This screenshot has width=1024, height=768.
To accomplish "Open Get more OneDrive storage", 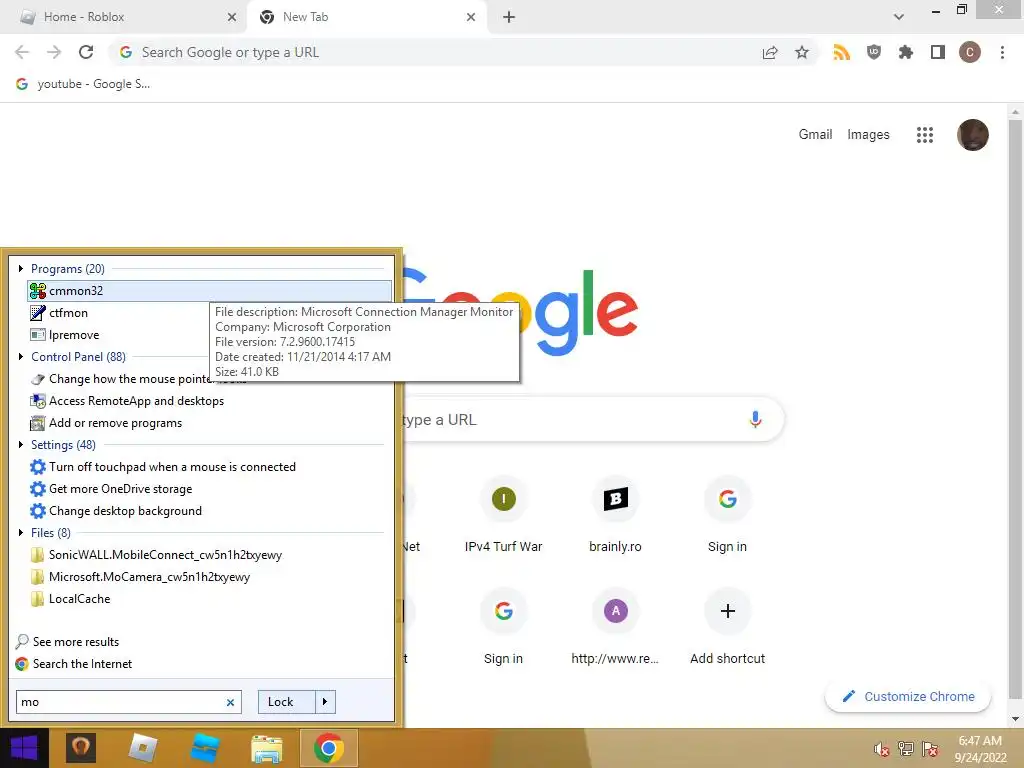I will tap(112, 489).
